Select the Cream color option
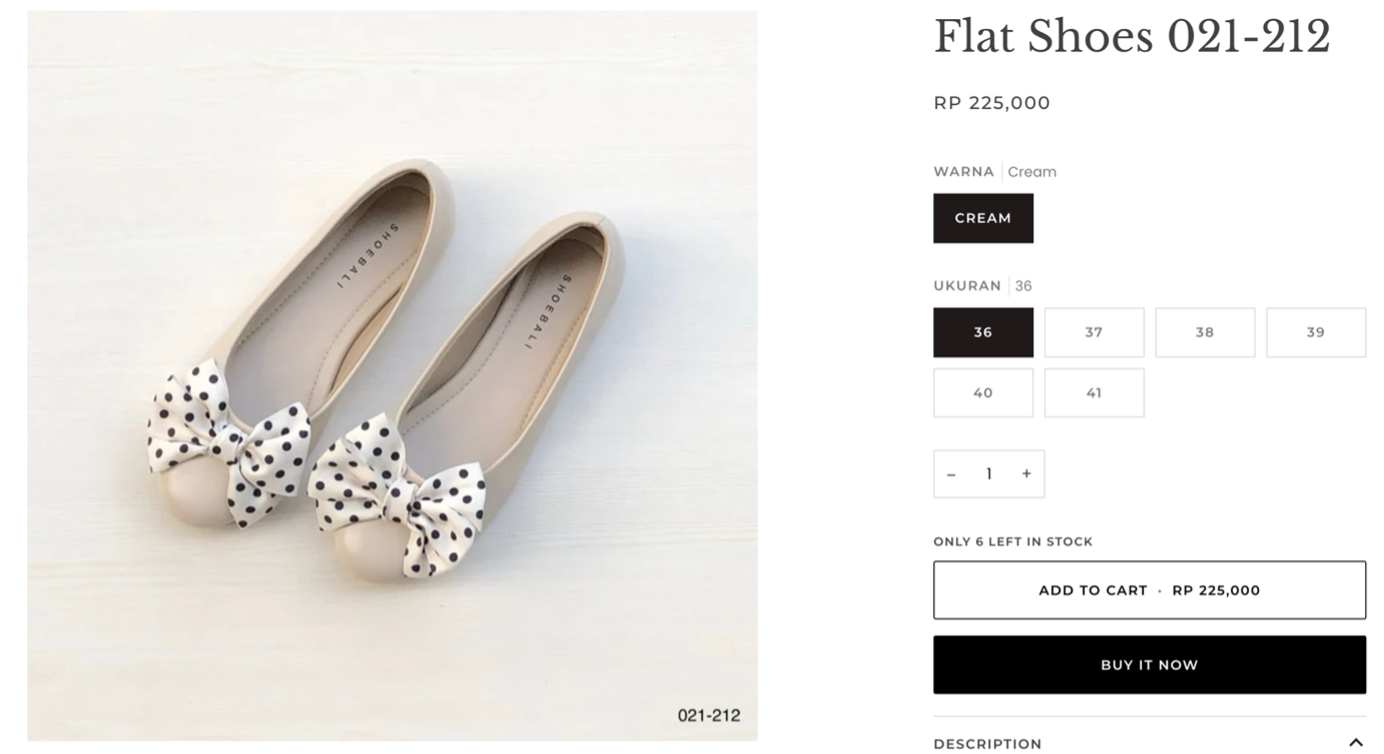Image resolution: width=1384 pixels, height=754 pixels. click(983, 218)
